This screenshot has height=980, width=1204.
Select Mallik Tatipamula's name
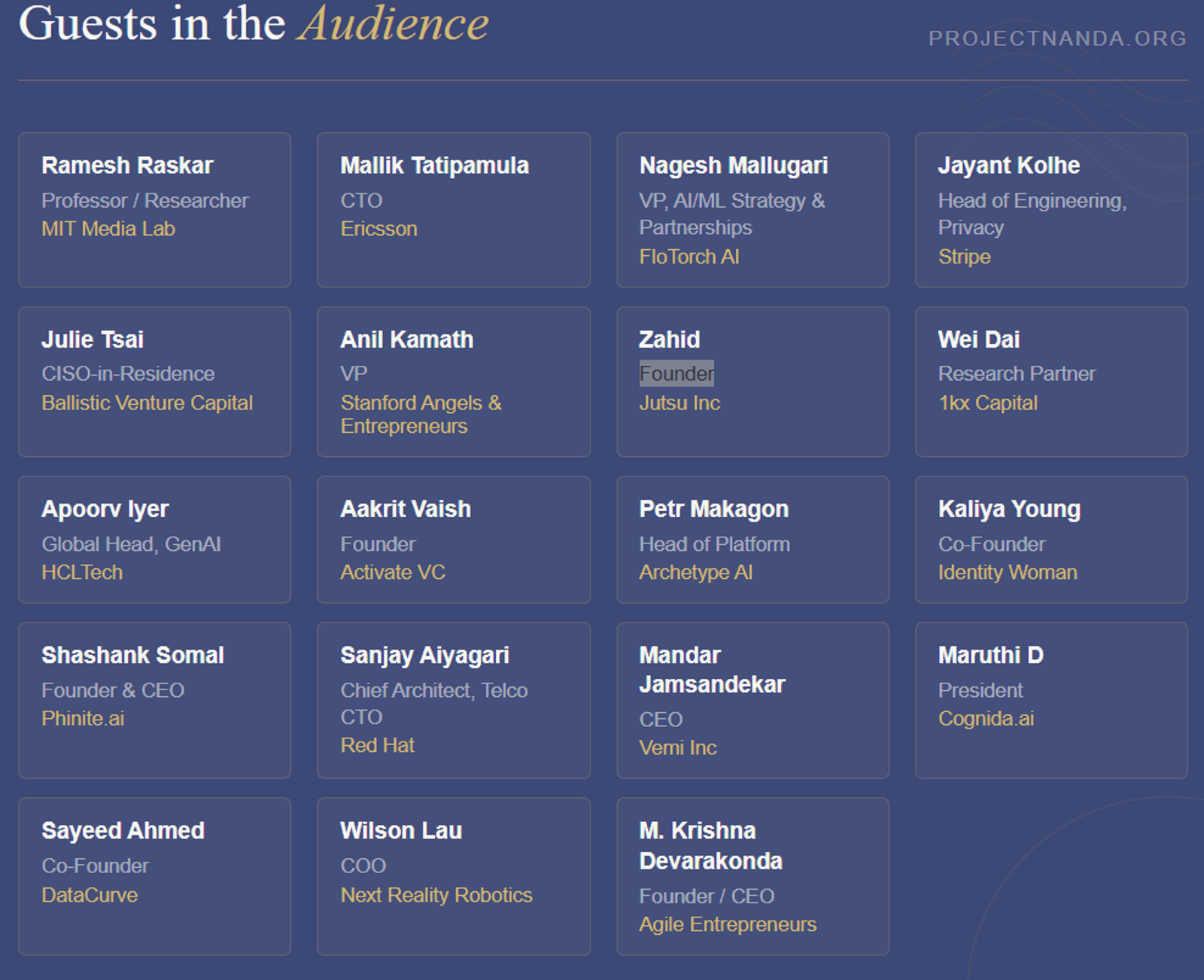pyautogui.click(x=434, y=166)
